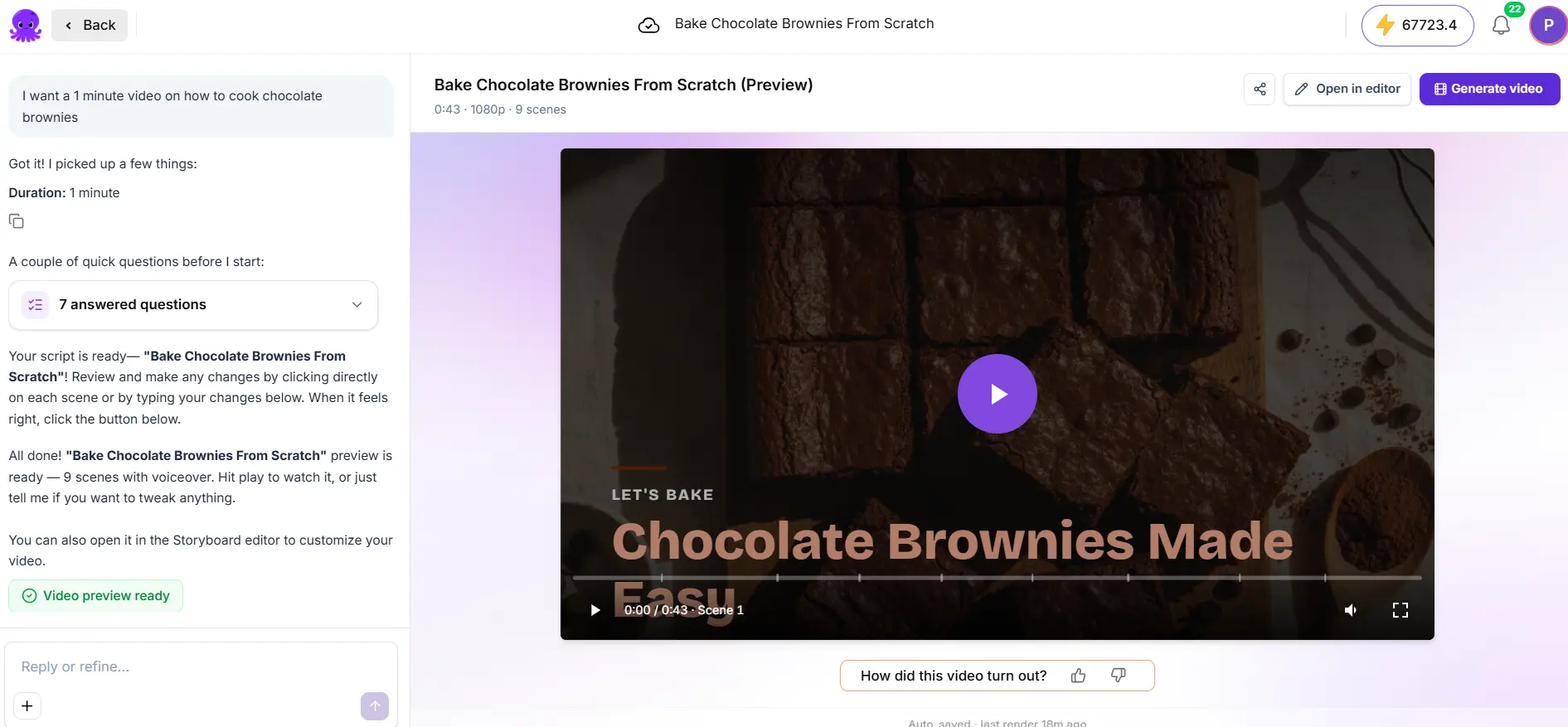Seek on the video progress bar
Screen dimensions: 1568x727
[x=998, y=577]
